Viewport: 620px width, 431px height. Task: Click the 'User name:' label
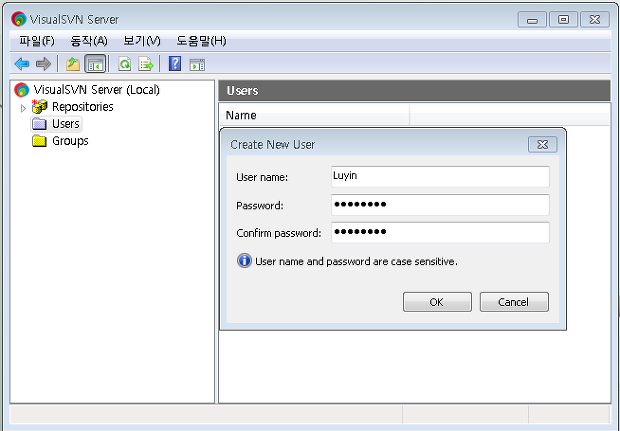coord(262,177)
